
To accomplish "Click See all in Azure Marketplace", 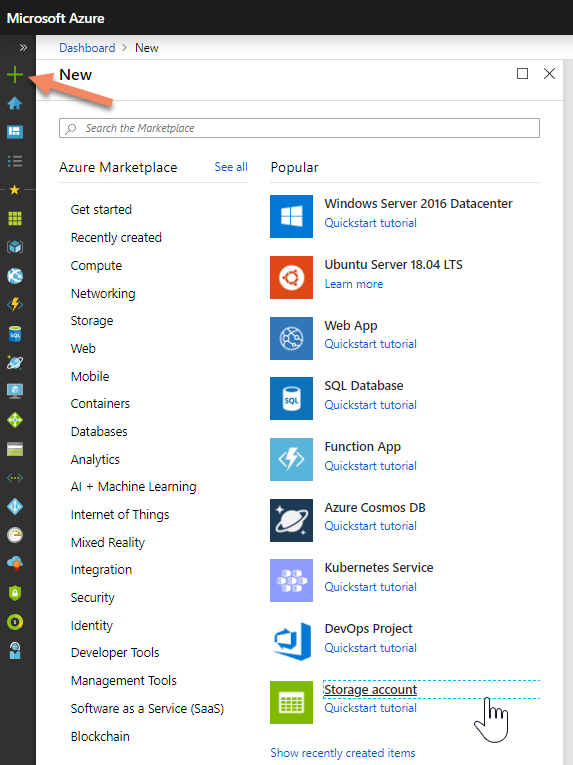I will pos(231,167).
